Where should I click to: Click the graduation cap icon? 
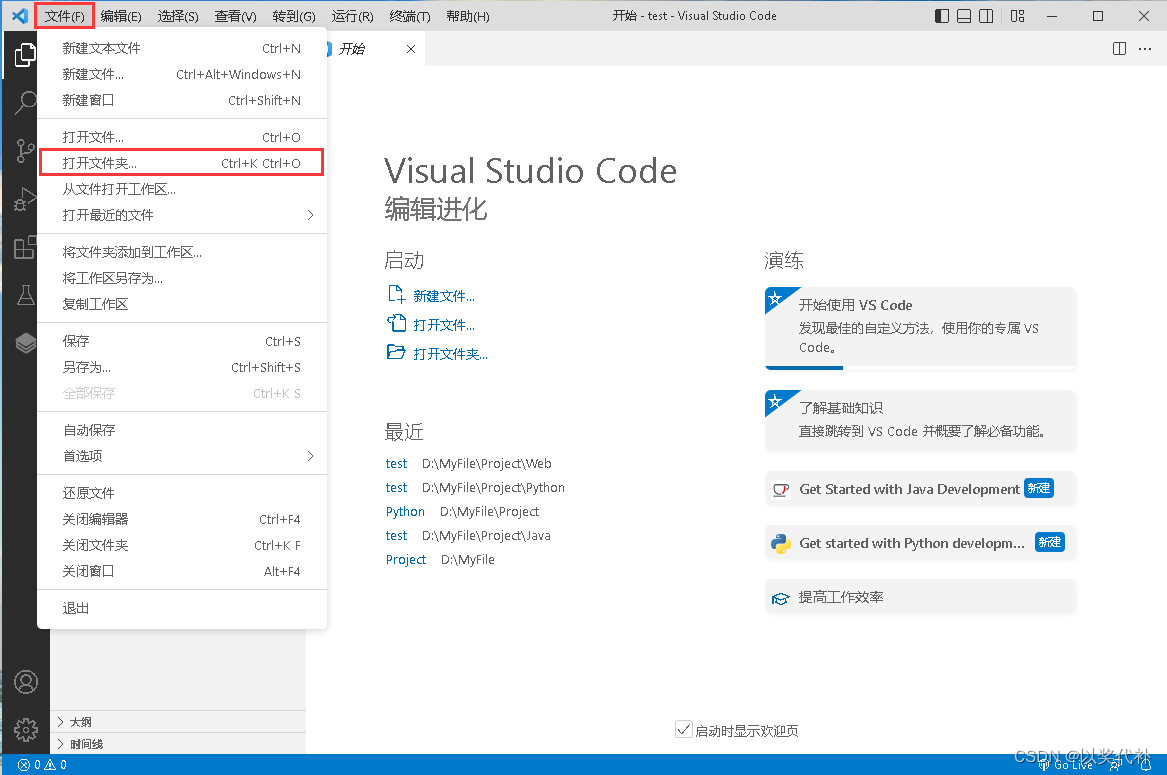coord(781,598)
